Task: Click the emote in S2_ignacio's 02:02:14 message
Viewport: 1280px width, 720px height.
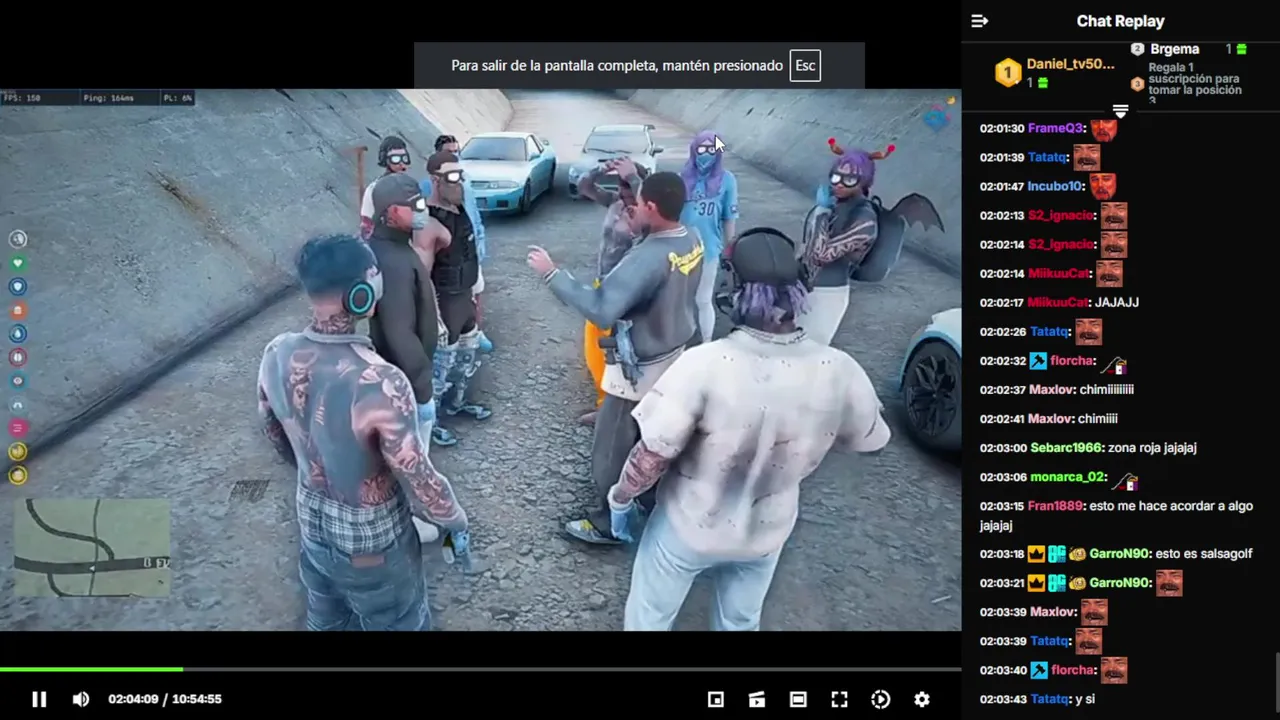Action: (1114, 245)
